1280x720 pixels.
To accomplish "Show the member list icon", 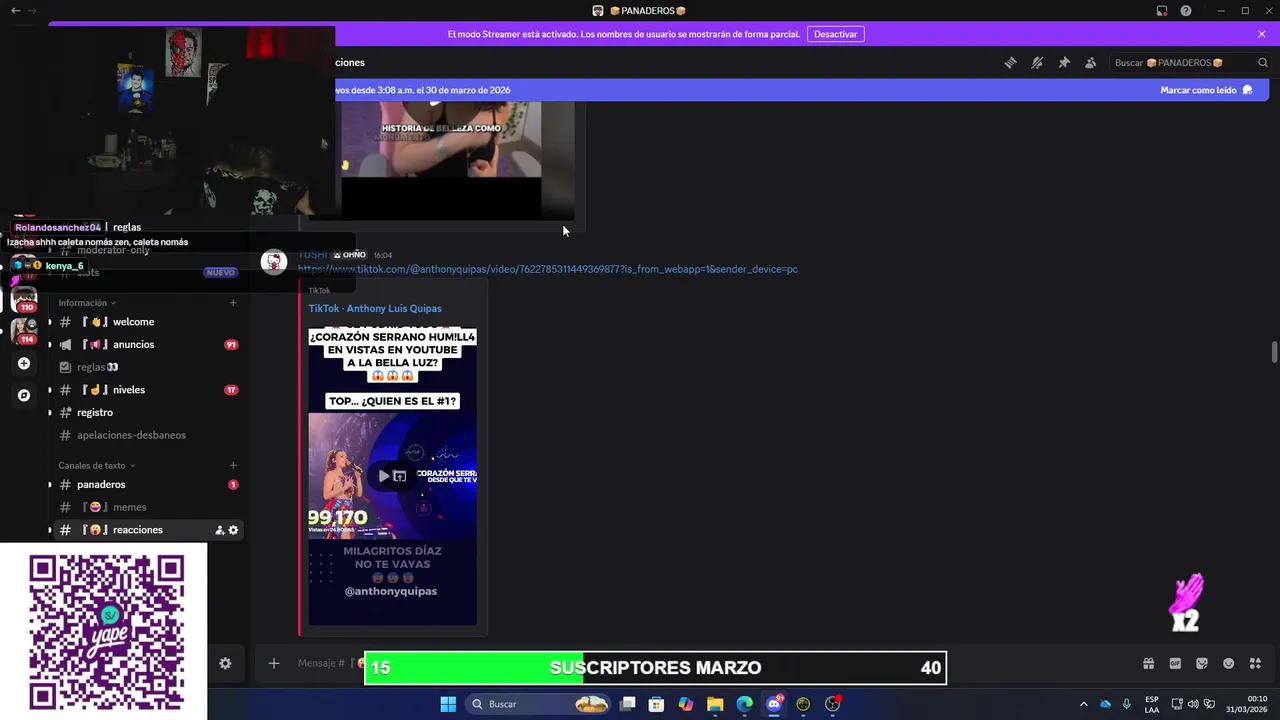I will click(x=1091, y=62).
